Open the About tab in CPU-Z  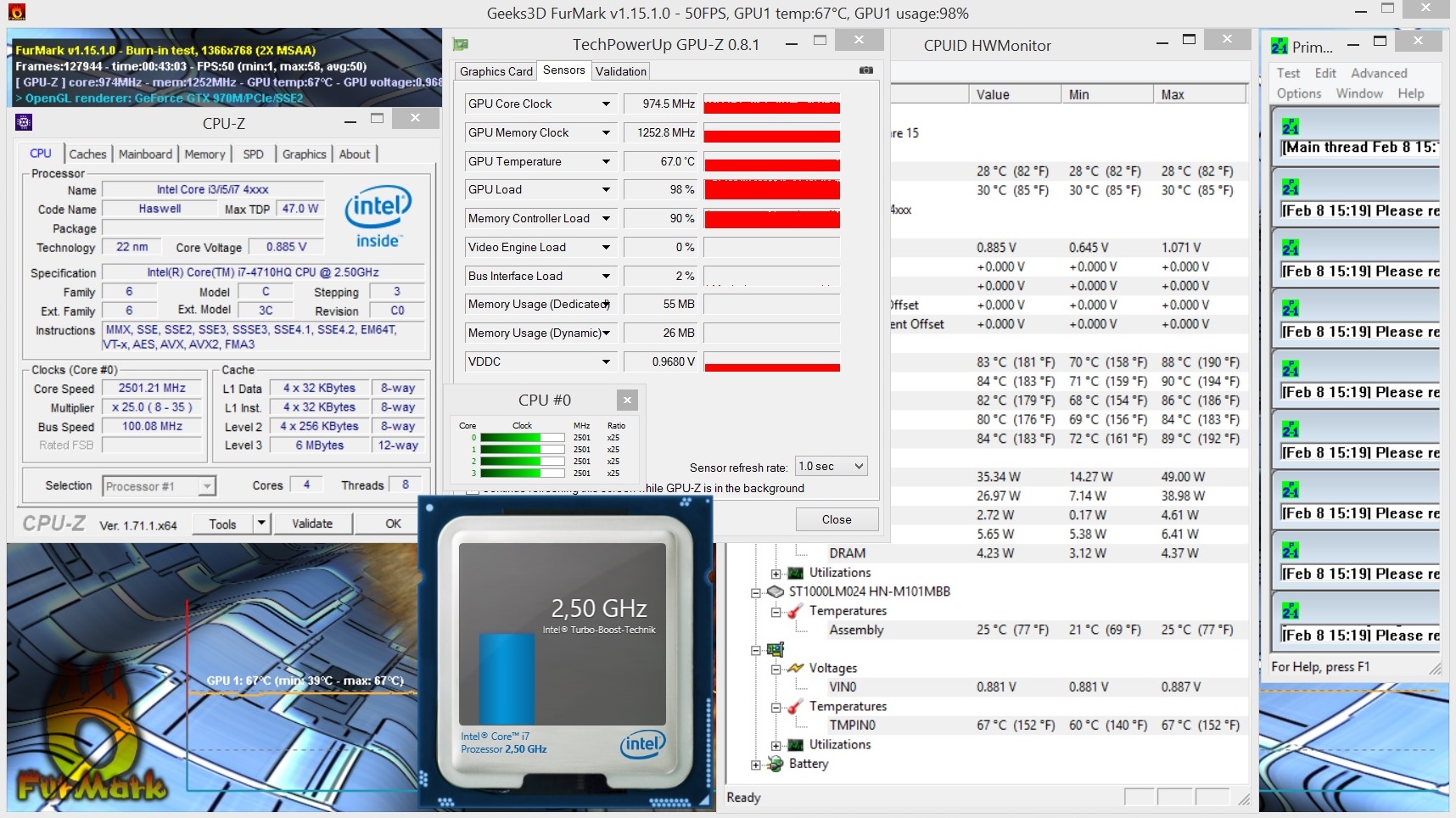[355, 154]
